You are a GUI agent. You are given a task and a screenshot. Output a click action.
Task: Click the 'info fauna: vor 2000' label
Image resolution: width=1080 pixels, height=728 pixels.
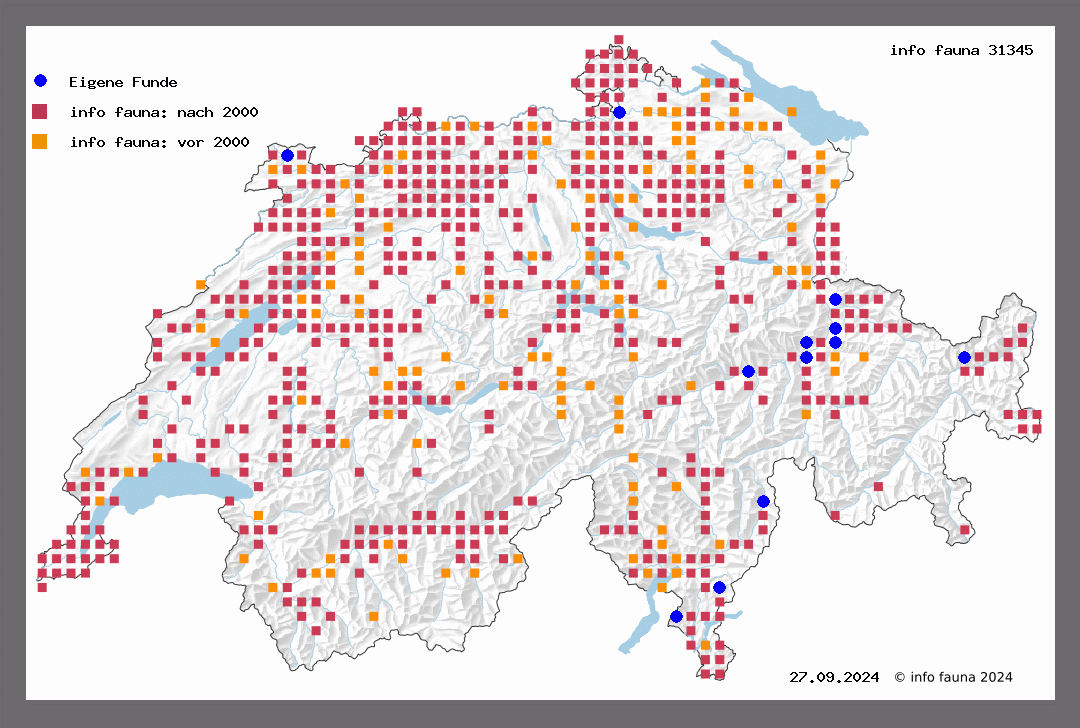pyautogui.click(x=159, y=142)
